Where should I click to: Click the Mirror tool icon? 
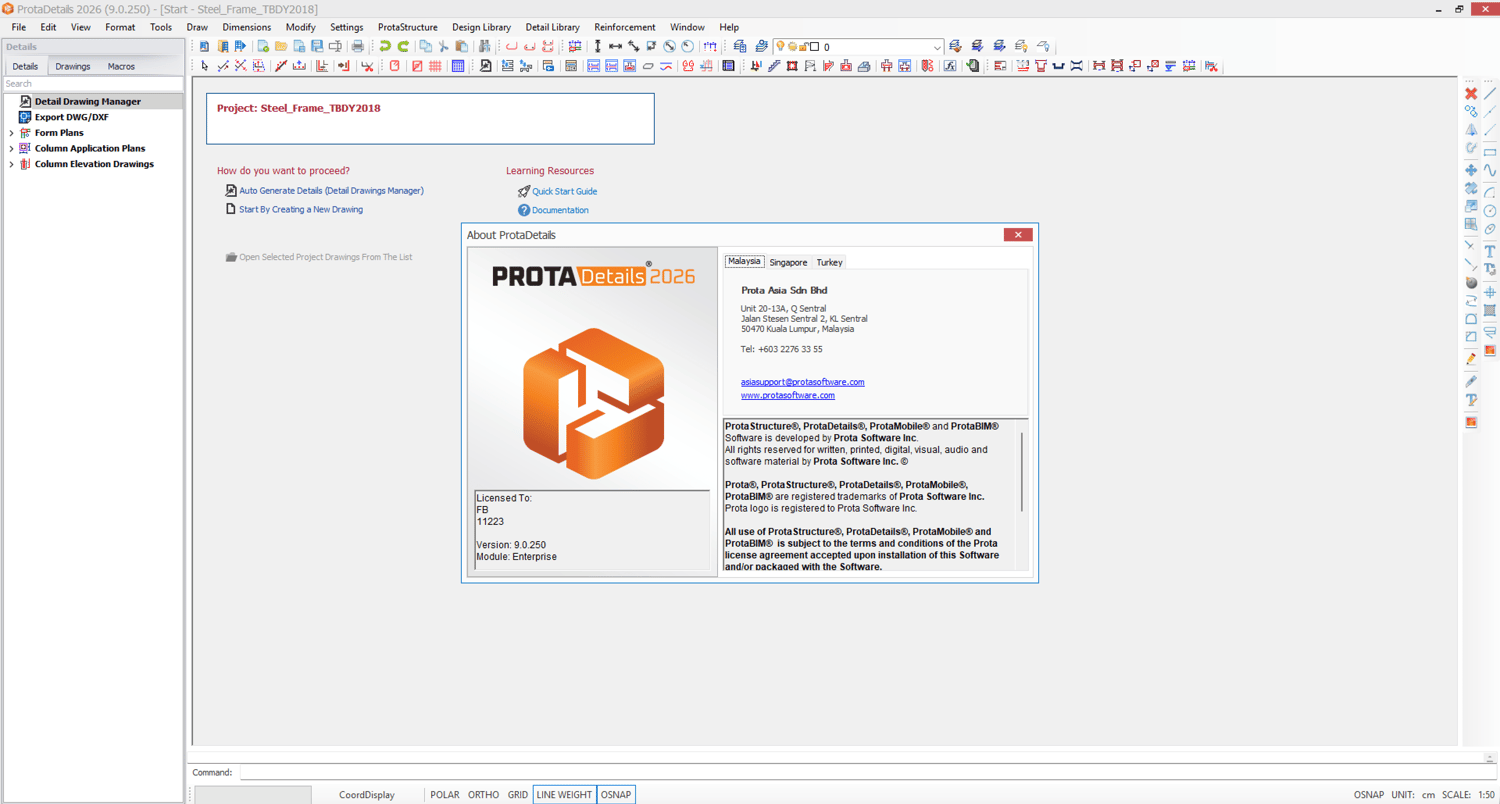pyautogui.click(x=1471, y=129)
